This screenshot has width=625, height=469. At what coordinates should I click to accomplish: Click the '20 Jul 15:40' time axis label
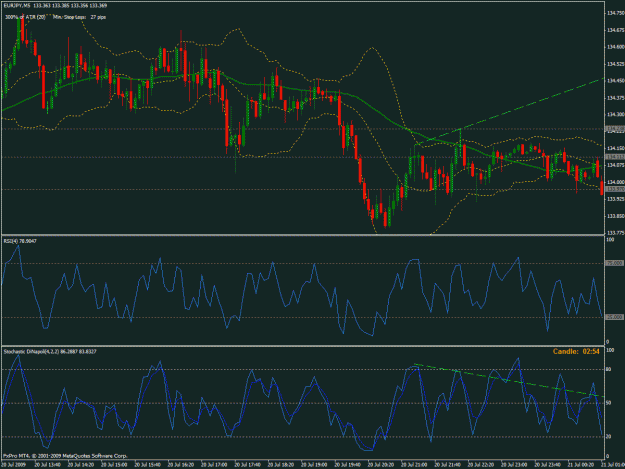coord(147,465)
